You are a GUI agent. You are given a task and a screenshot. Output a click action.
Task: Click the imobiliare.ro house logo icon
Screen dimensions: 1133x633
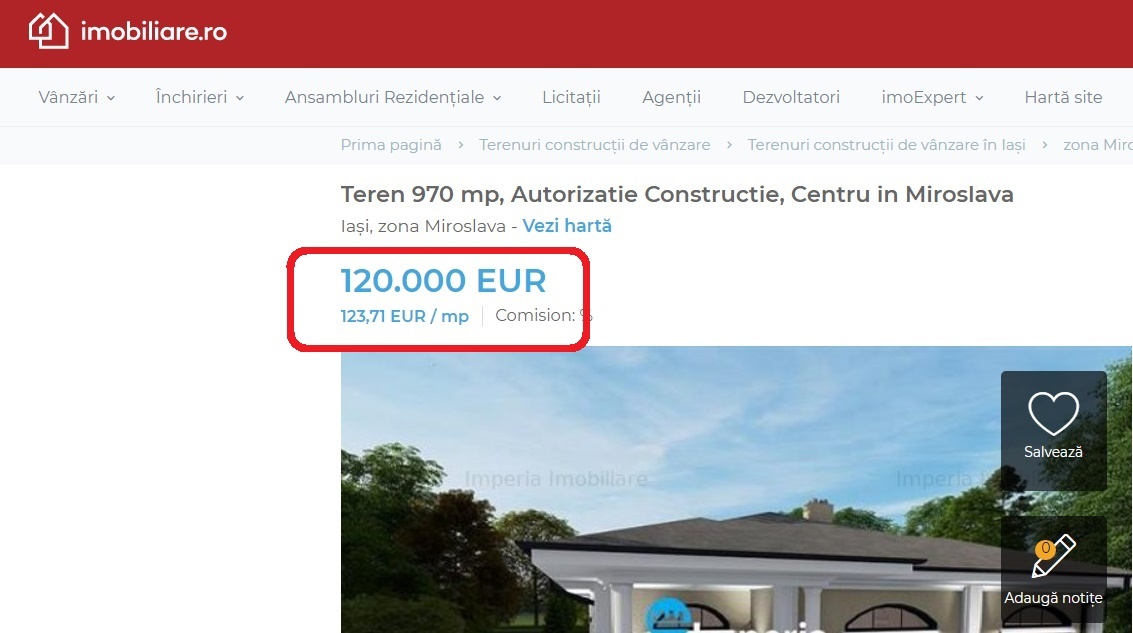(48, 31)
